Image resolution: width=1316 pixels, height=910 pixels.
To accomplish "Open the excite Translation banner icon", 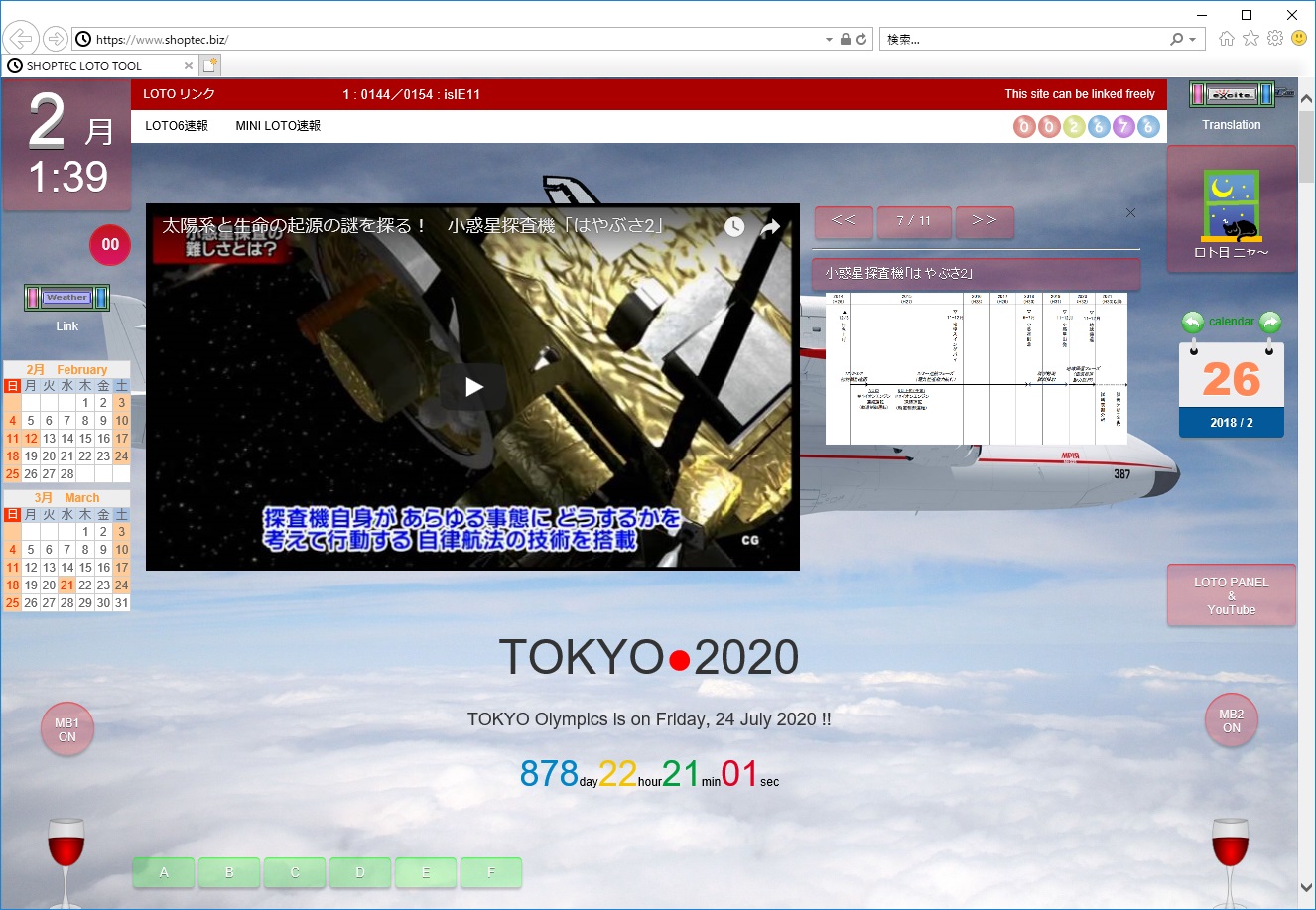I will click(1232, 95).
